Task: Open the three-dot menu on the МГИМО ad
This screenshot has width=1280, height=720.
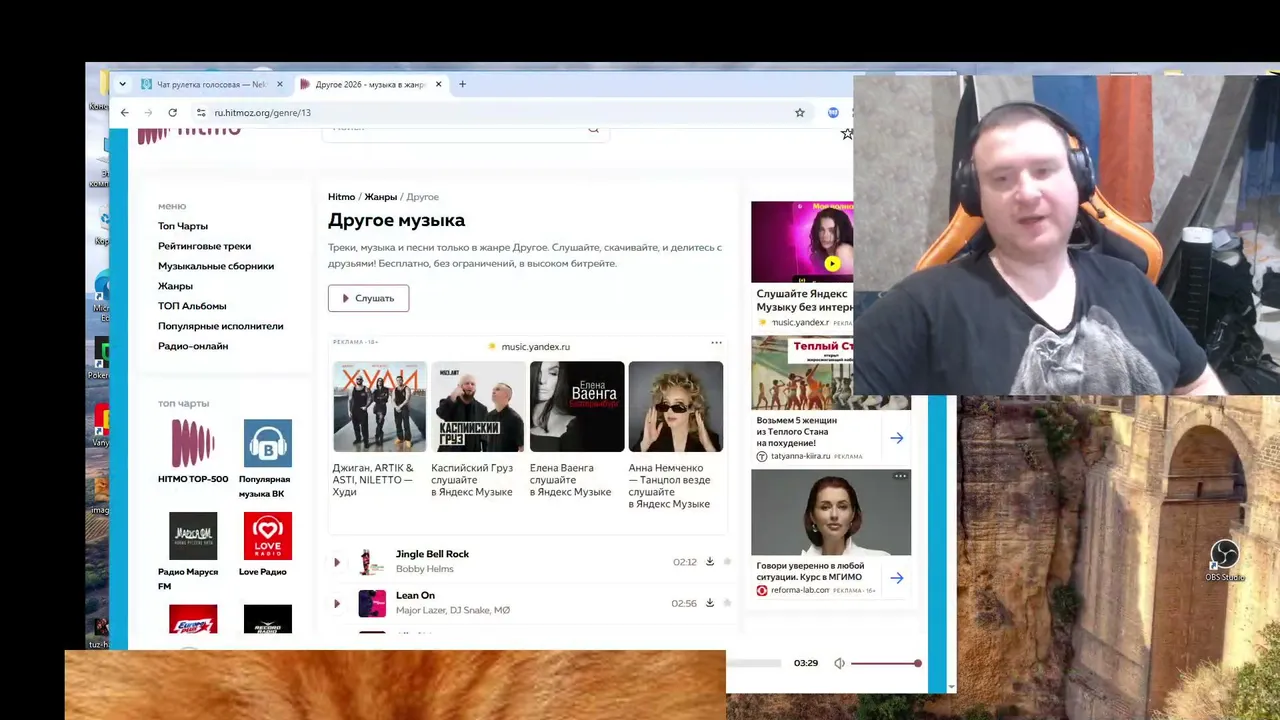Action: (900, 476)
